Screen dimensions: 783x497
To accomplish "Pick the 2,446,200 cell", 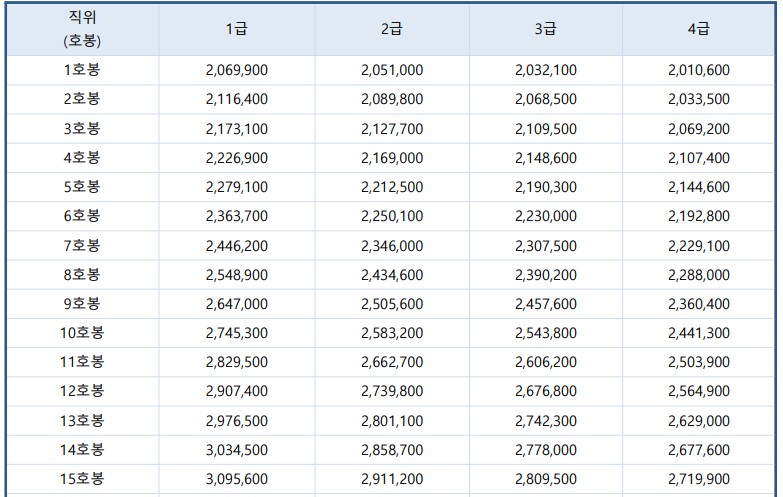I will point(237,246).
